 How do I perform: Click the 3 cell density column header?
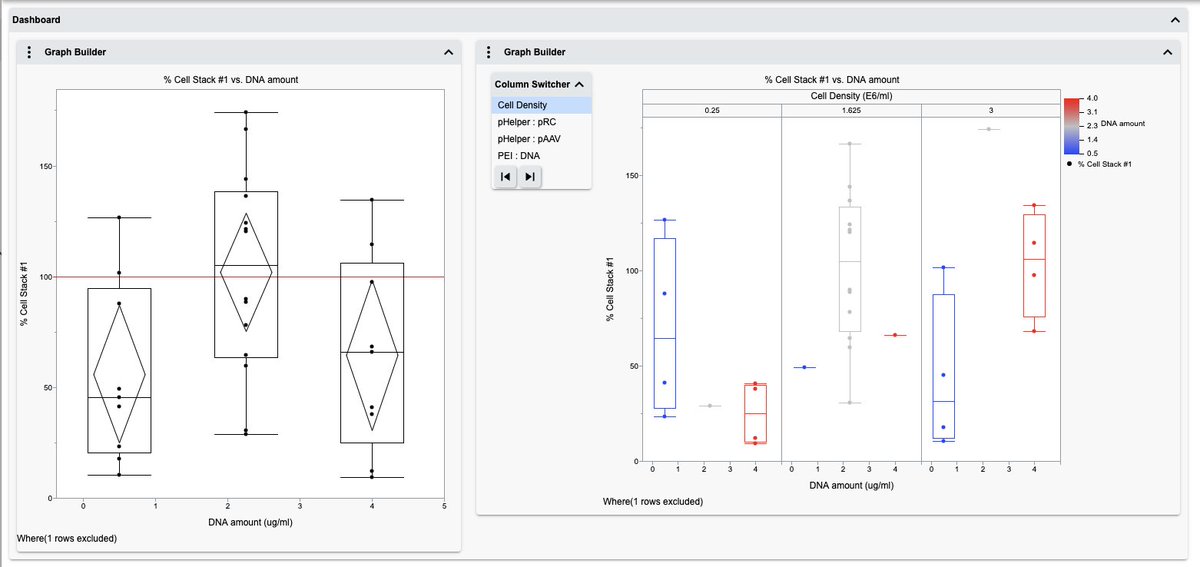point(989,110)
